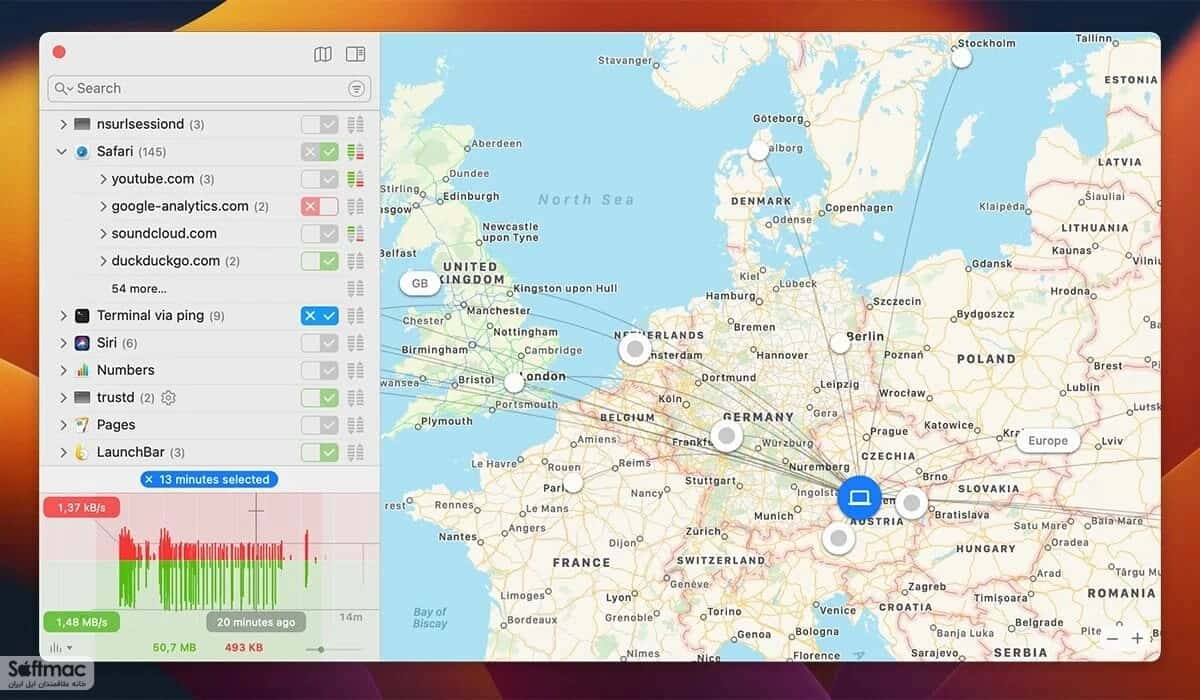
Task: Expand the youtube.com entry
Action: coord(103,179)
